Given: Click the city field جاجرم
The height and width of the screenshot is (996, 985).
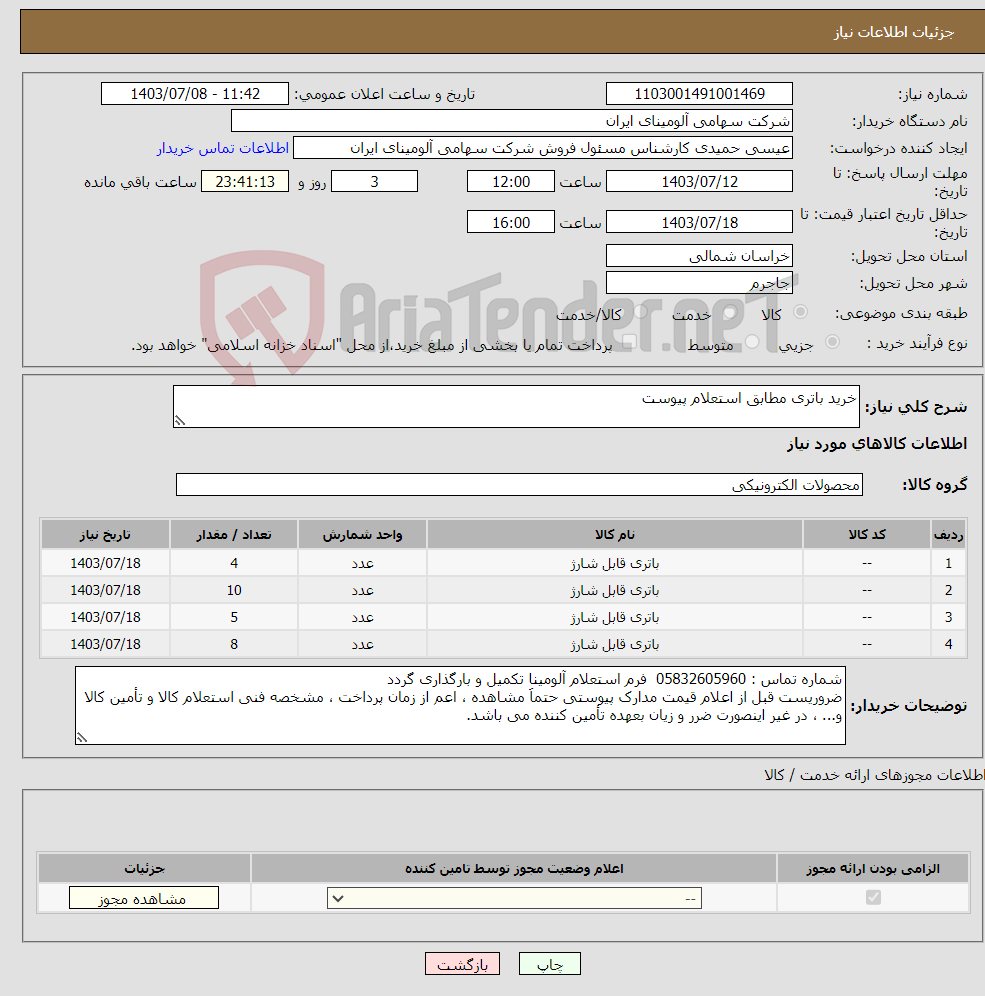Looking at the screenshot, I should point(699,283).
